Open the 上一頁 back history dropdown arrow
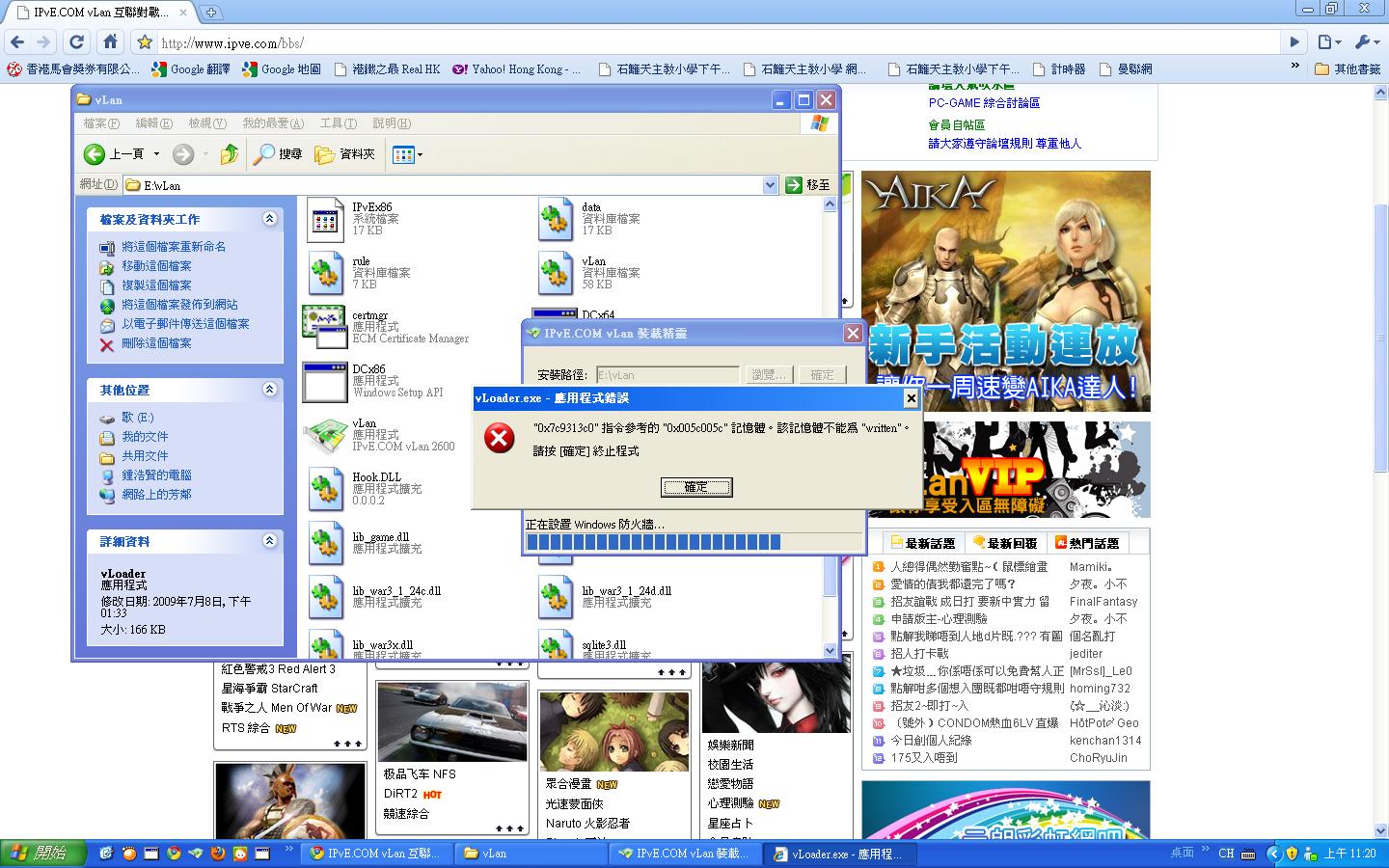Image resolution: width=1389 pixels, height=868 pixels. click(x=155, y=154)
